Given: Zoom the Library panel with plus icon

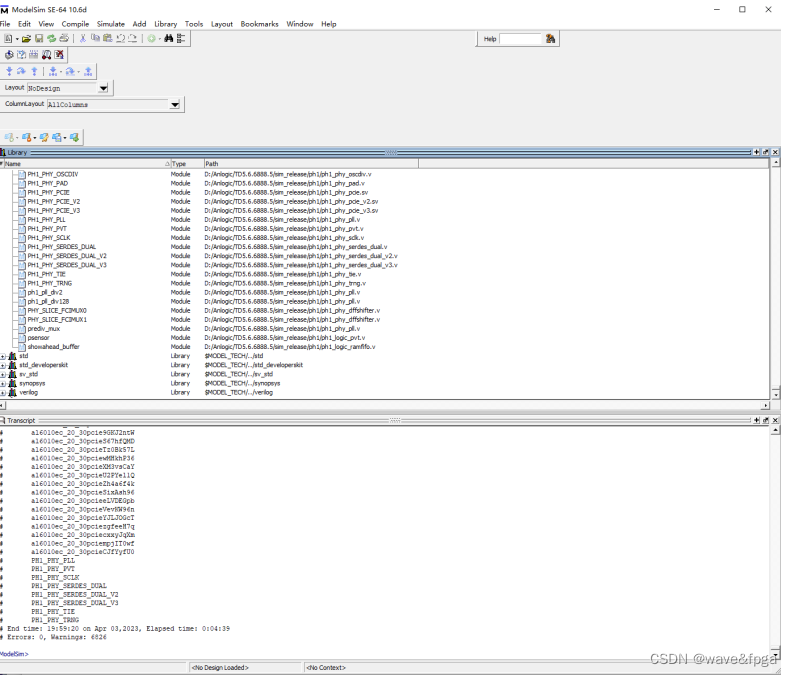Looking at the screenshot, I should (757, 152).
